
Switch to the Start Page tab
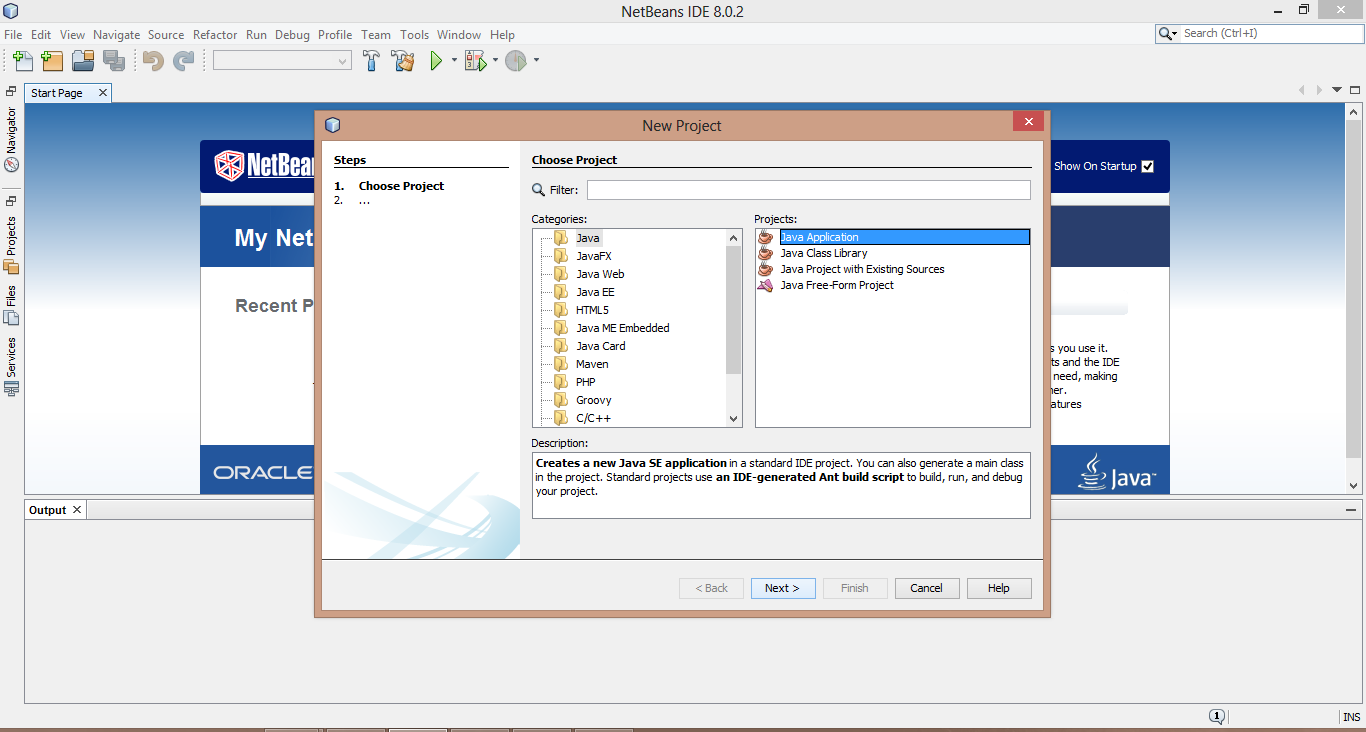pos(57,93)
